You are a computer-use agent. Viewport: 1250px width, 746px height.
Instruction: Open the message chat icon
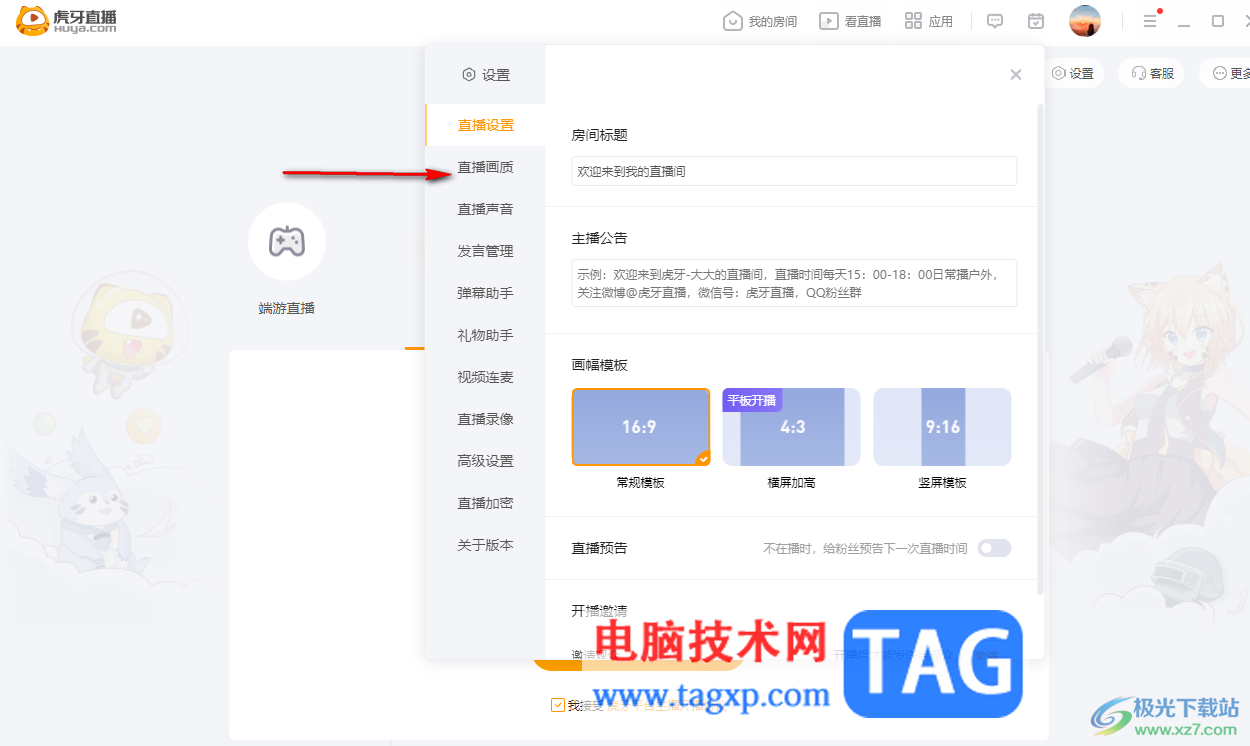click(995, 21)
